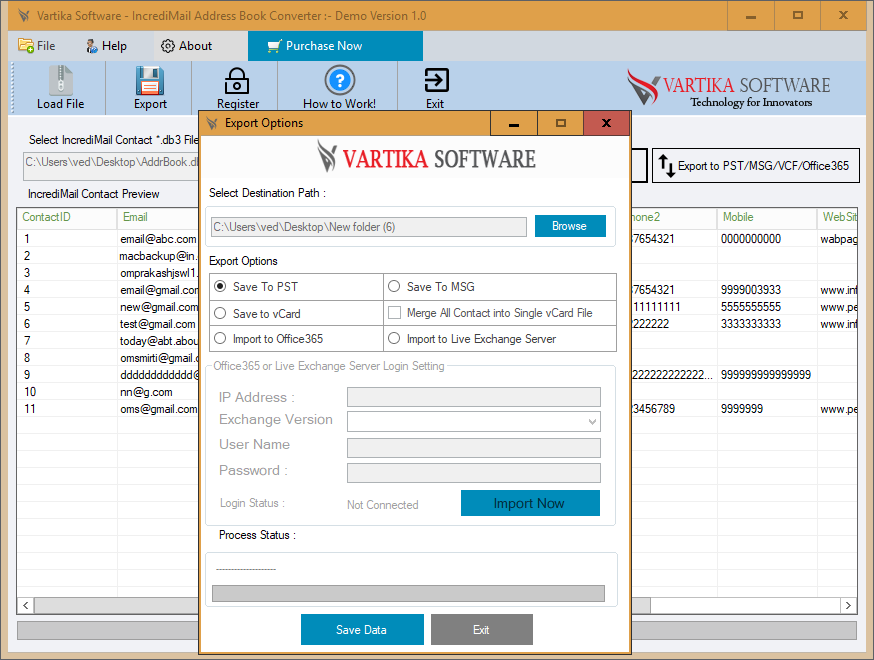
Task: Click the left arrow of the horizontal scrollbar
Action: point(26,605)
